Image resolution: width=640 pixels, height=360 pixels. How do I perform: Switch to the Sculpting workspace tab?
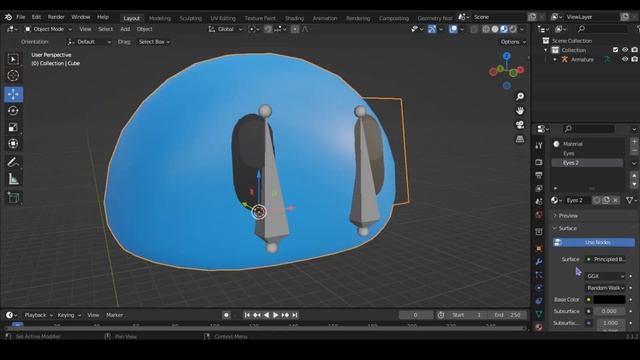(191, 18)
